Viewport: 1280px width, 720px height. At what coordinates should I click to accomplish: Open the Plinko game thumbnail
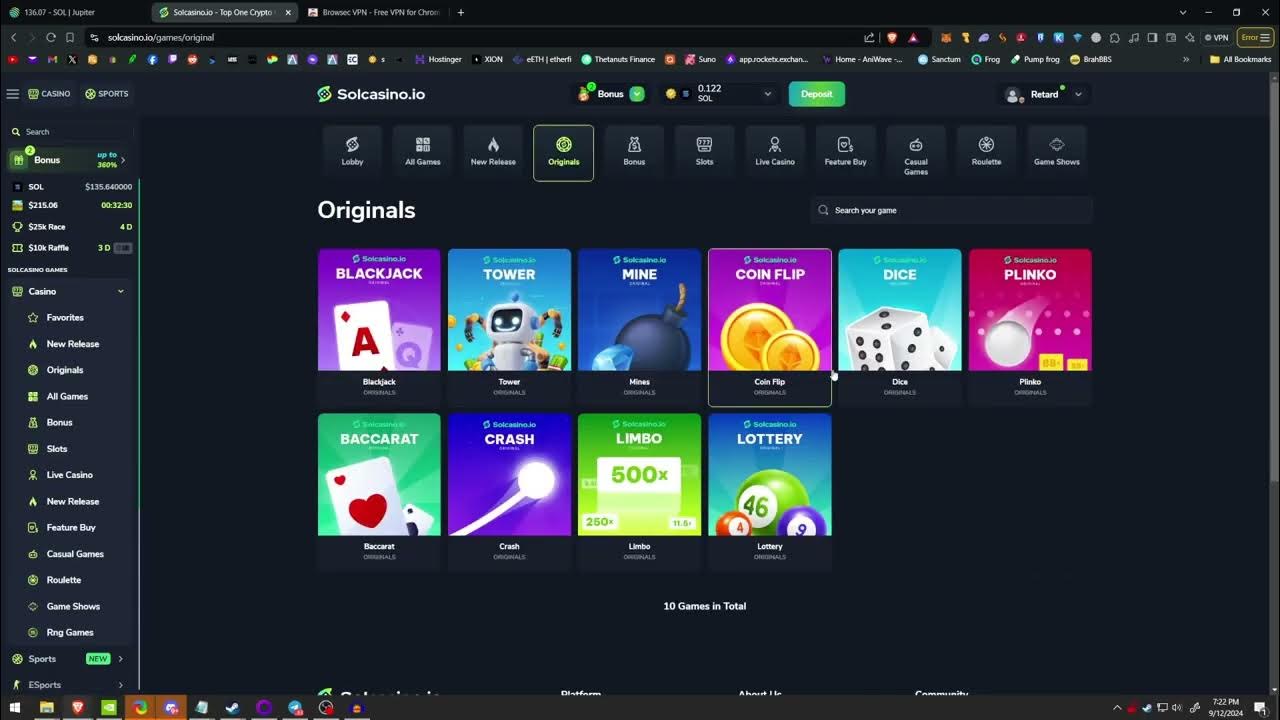coord(1029,310)
